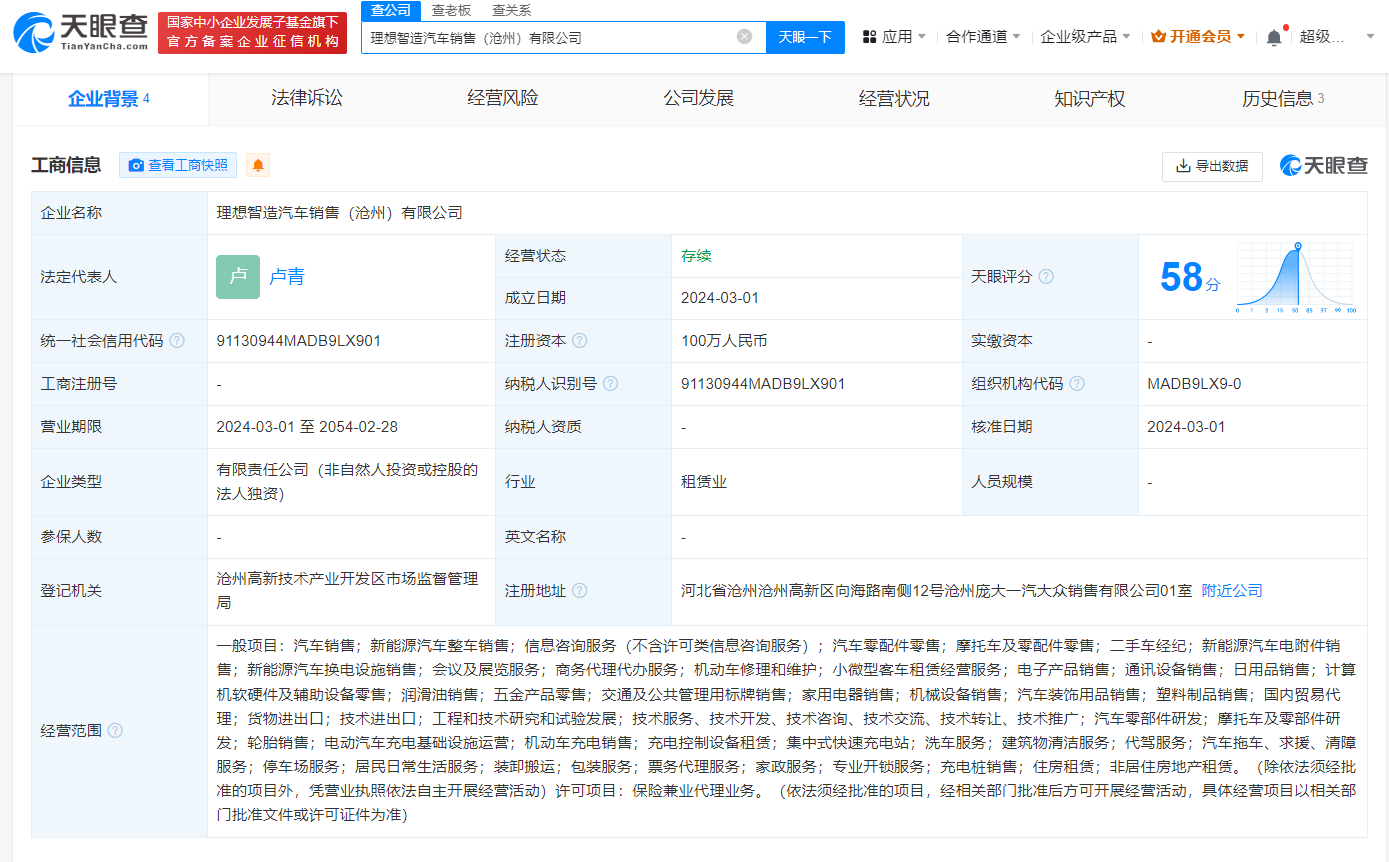Image resolution: width=1389 pixels, height=862 pixels.
Task: Click the orange alert bell beside 查看工商快照
Action: point(258,165)
